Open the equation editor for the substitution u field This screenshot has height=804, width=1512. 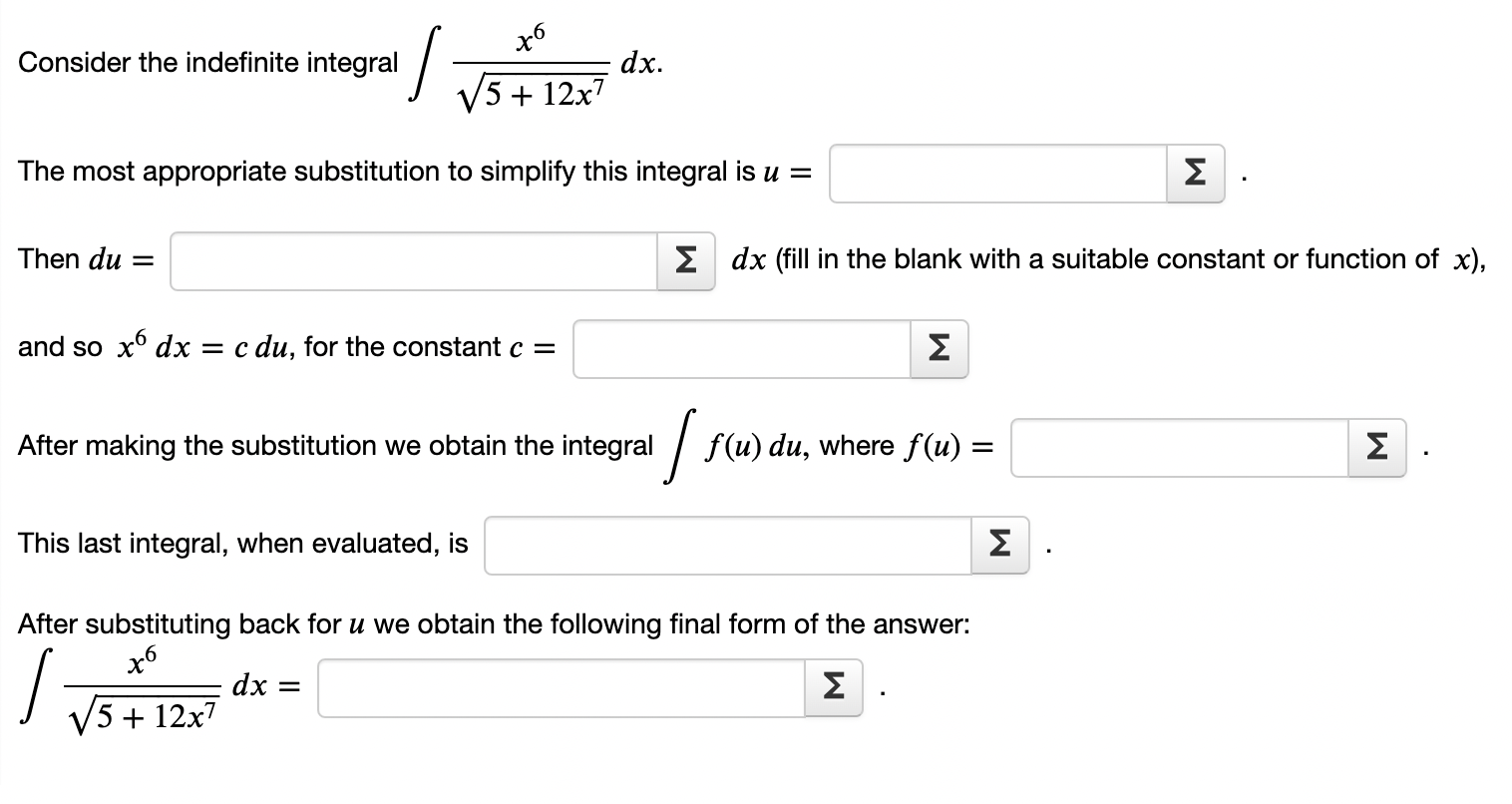[1194, 174]
